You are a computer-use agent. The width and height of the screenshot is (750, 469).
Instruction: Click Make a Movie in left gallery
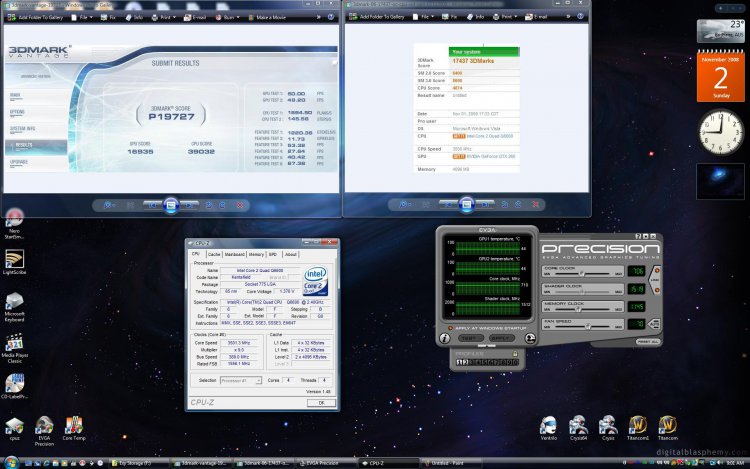pyautogui.click(x=267, y=17)
